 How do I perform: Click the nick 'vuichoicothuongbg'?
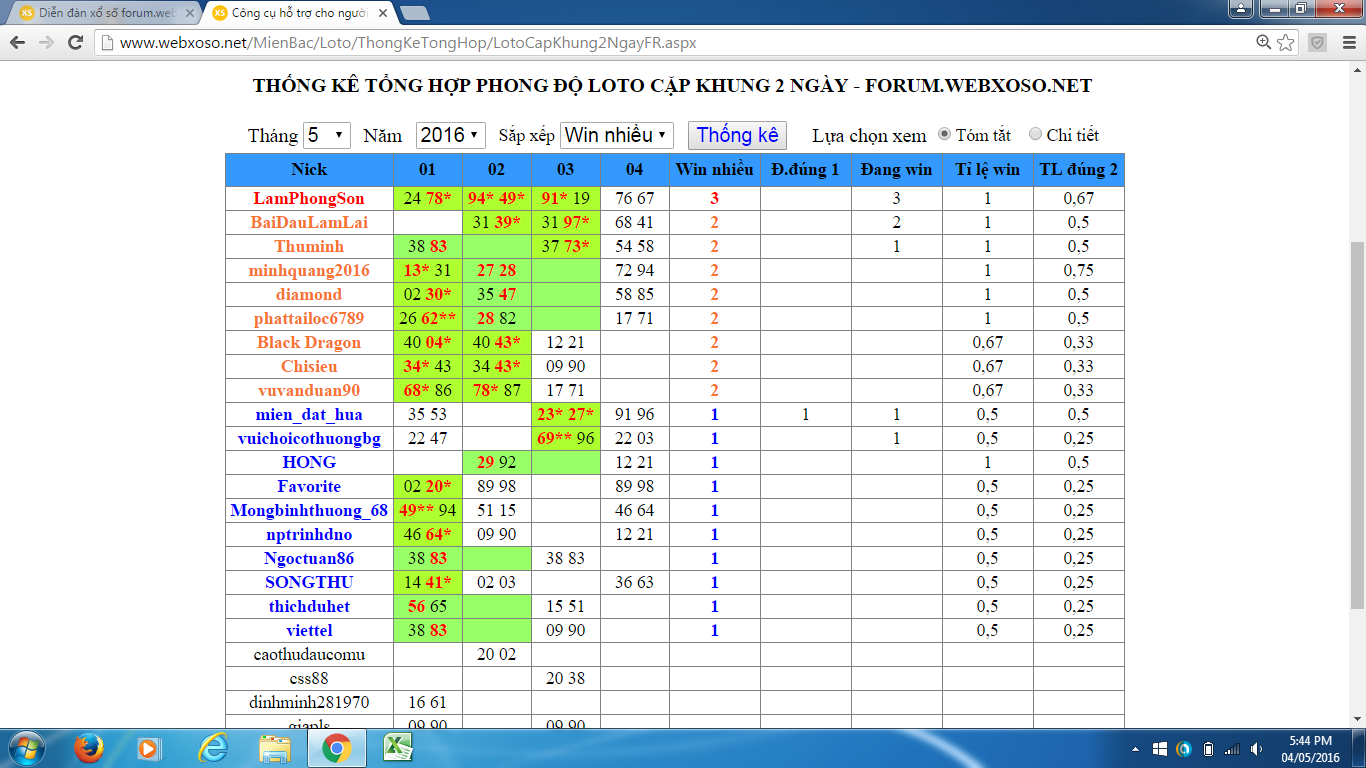click(309, 438)
